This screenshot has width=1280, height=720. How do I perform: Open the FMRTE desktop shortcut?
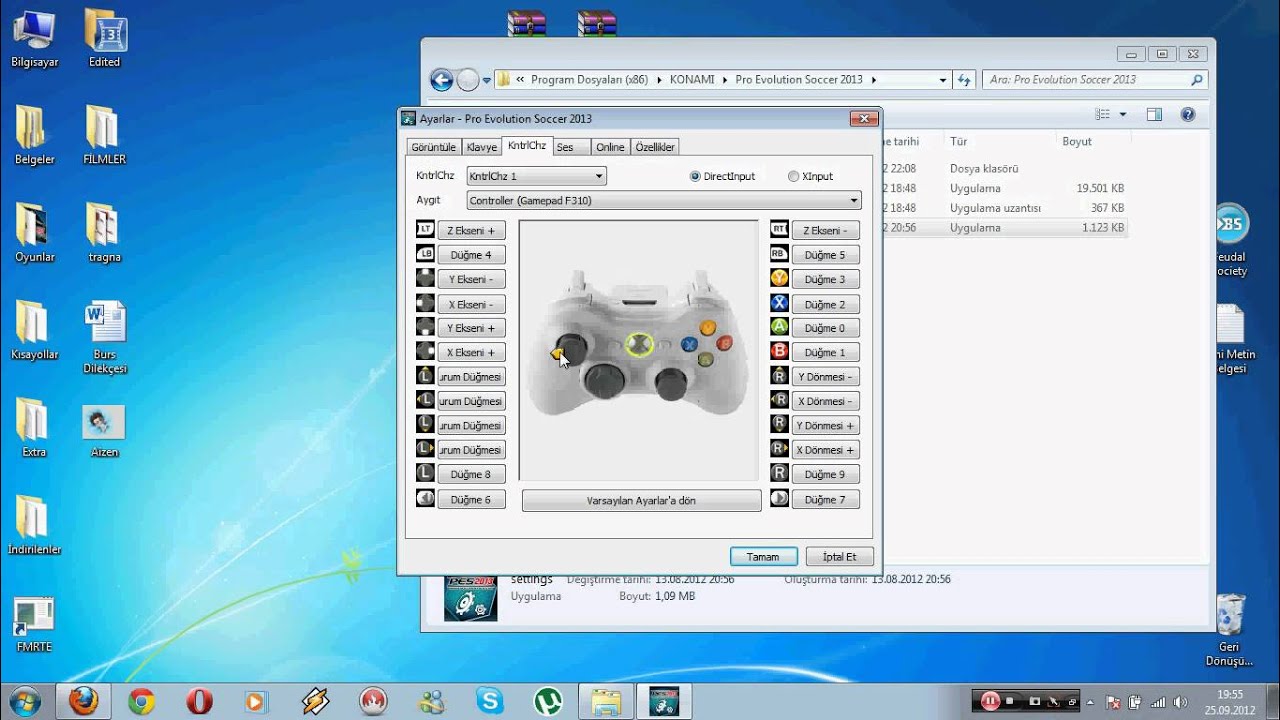(34, 625)
